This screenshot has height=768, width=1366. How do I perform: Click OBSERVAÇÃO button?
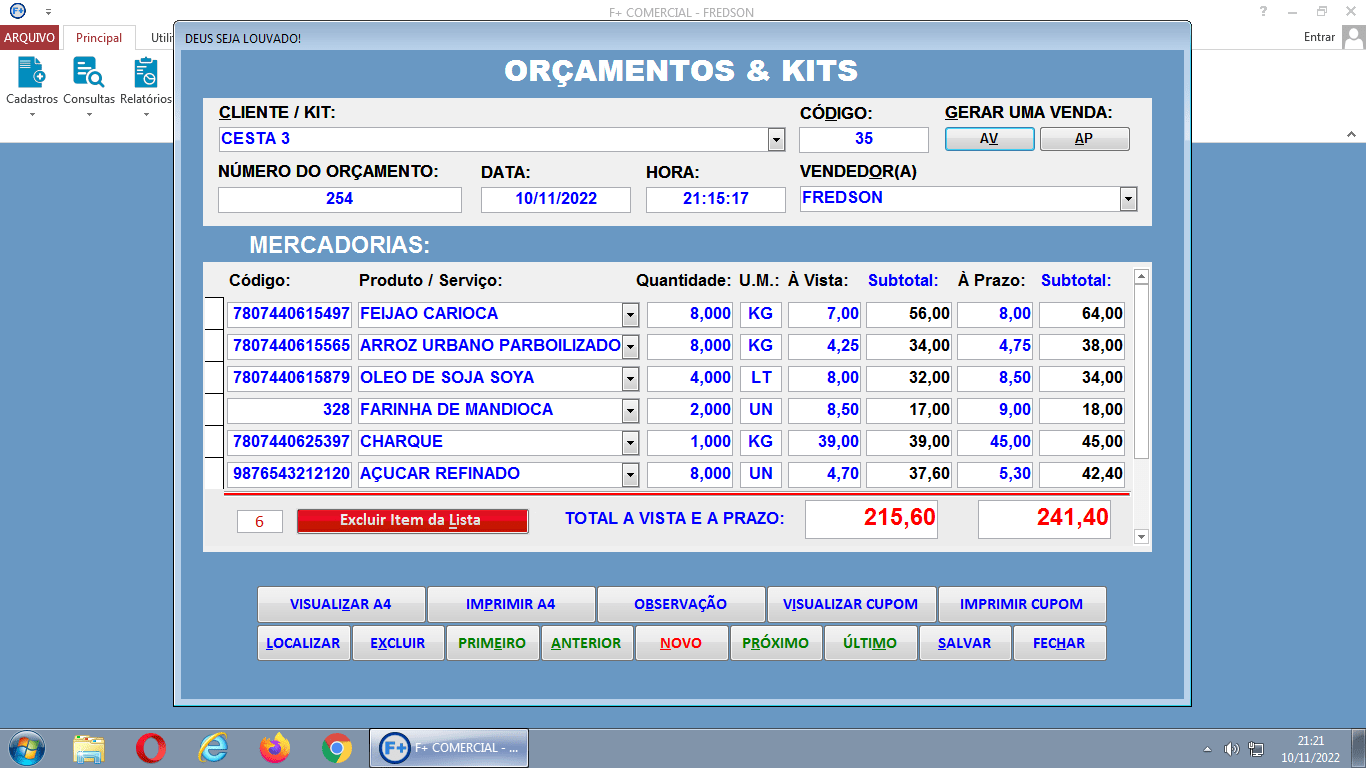(x=681, y=605)
